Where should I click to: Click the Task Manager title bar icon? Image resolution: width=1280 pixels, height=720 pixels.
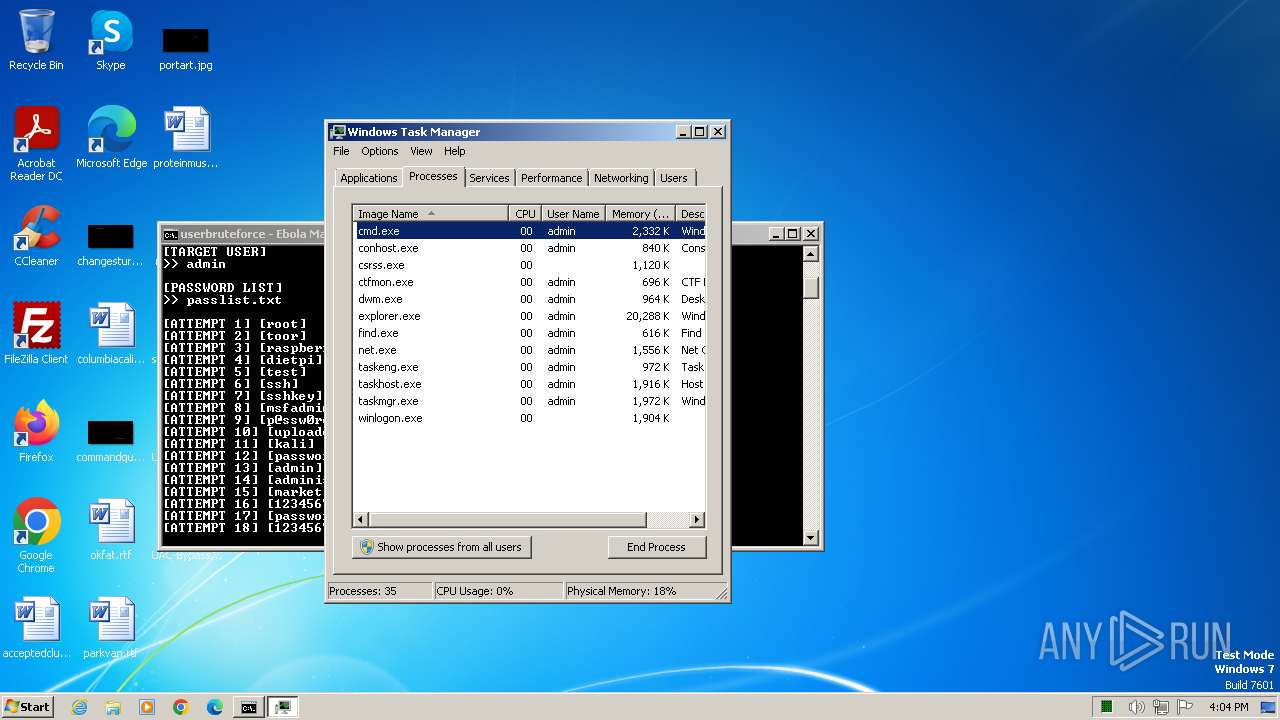pyautogui.click(x=338, y=131)
